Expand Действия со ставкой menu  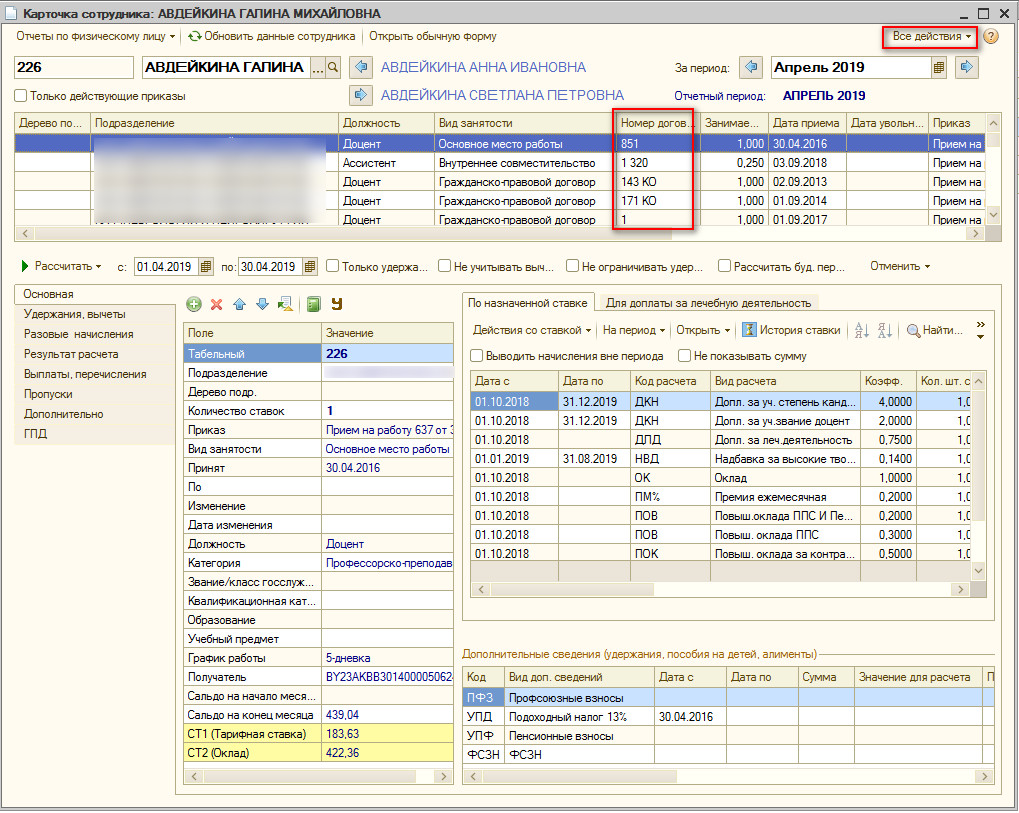pyautogui.click(x=531, y=330)
